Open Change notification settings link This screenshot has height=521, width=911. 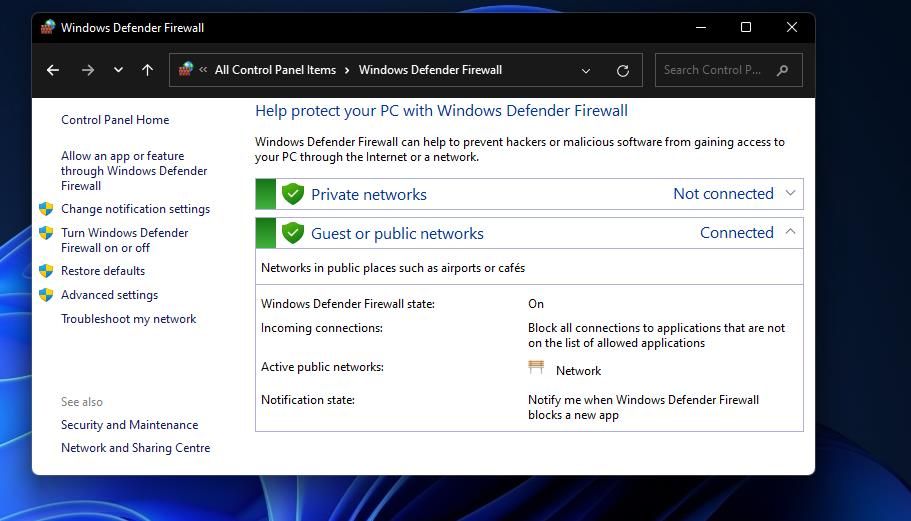135,209
